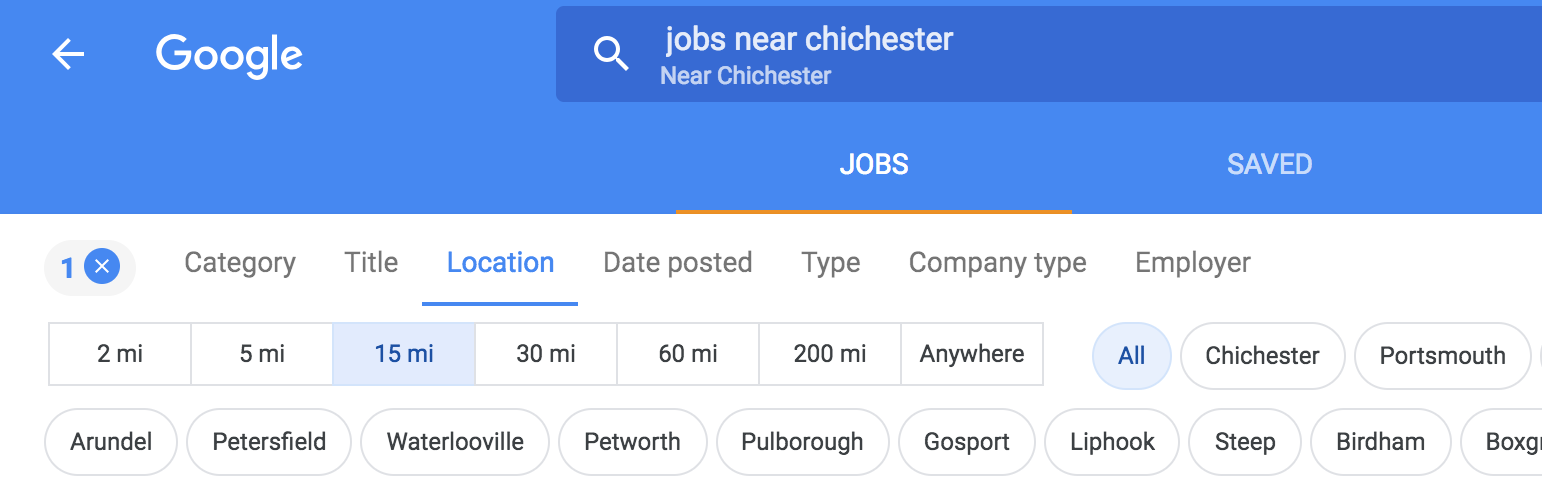Click the jobs near chichester search field
Viewport: 1542px width, 492px height.
pos(1000,54)
